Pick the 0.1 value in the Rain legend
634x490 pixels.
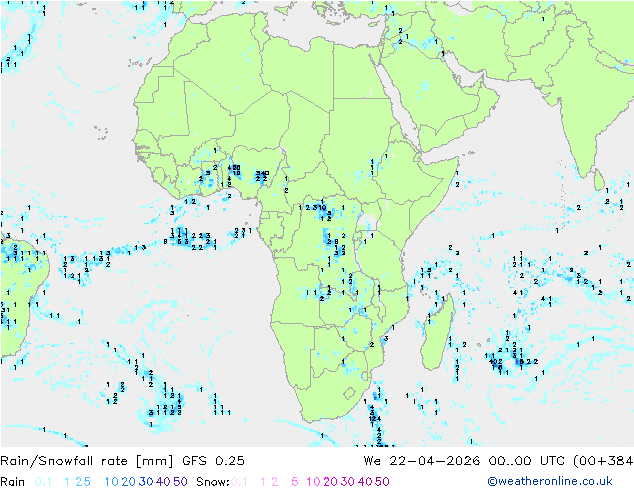tap(43, 482)
